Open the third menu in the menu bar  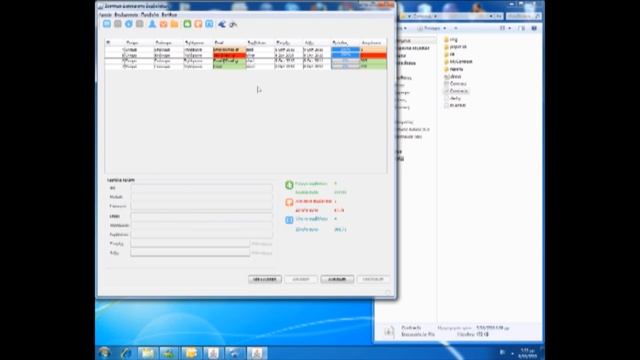(x=149, y=15)
